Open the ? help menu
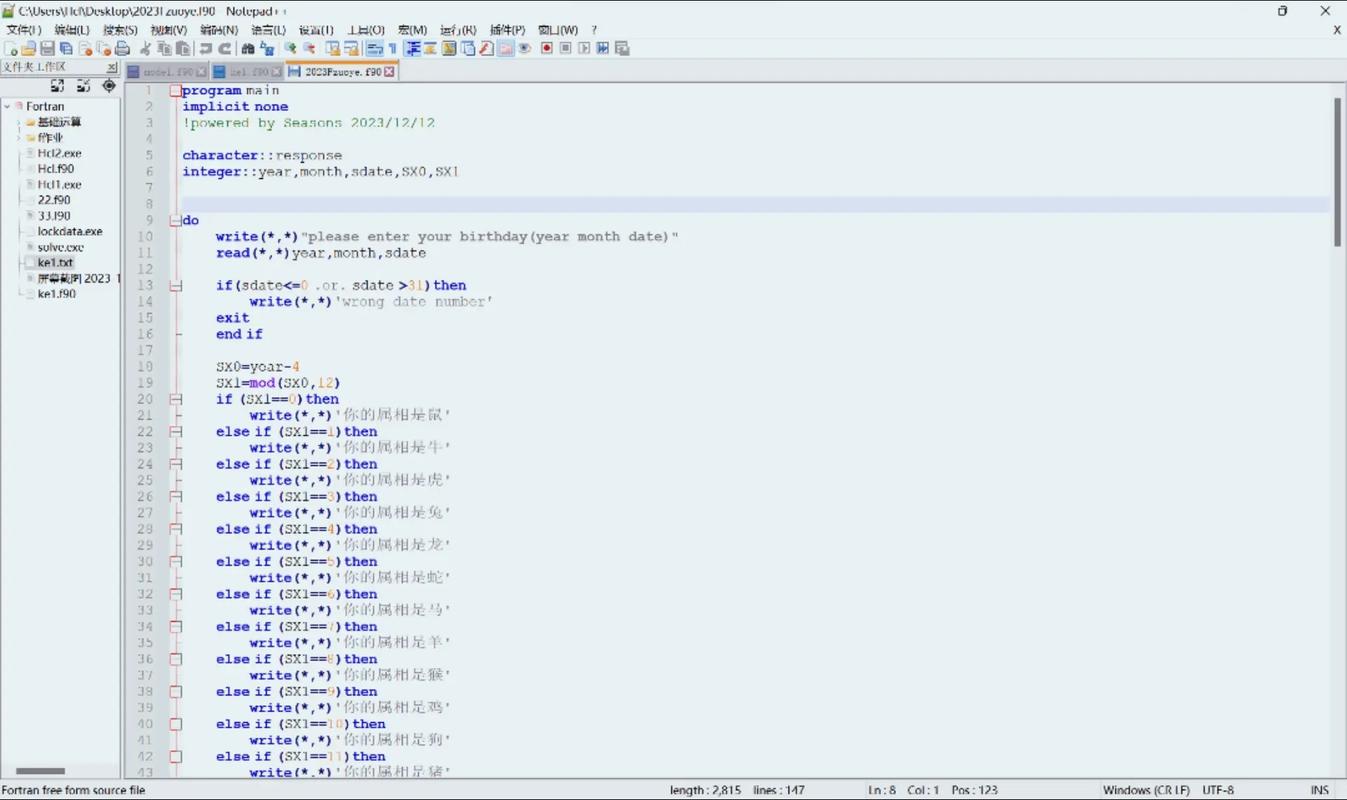The height and width of the screenshot is (800, 1347). click(594, 30)
